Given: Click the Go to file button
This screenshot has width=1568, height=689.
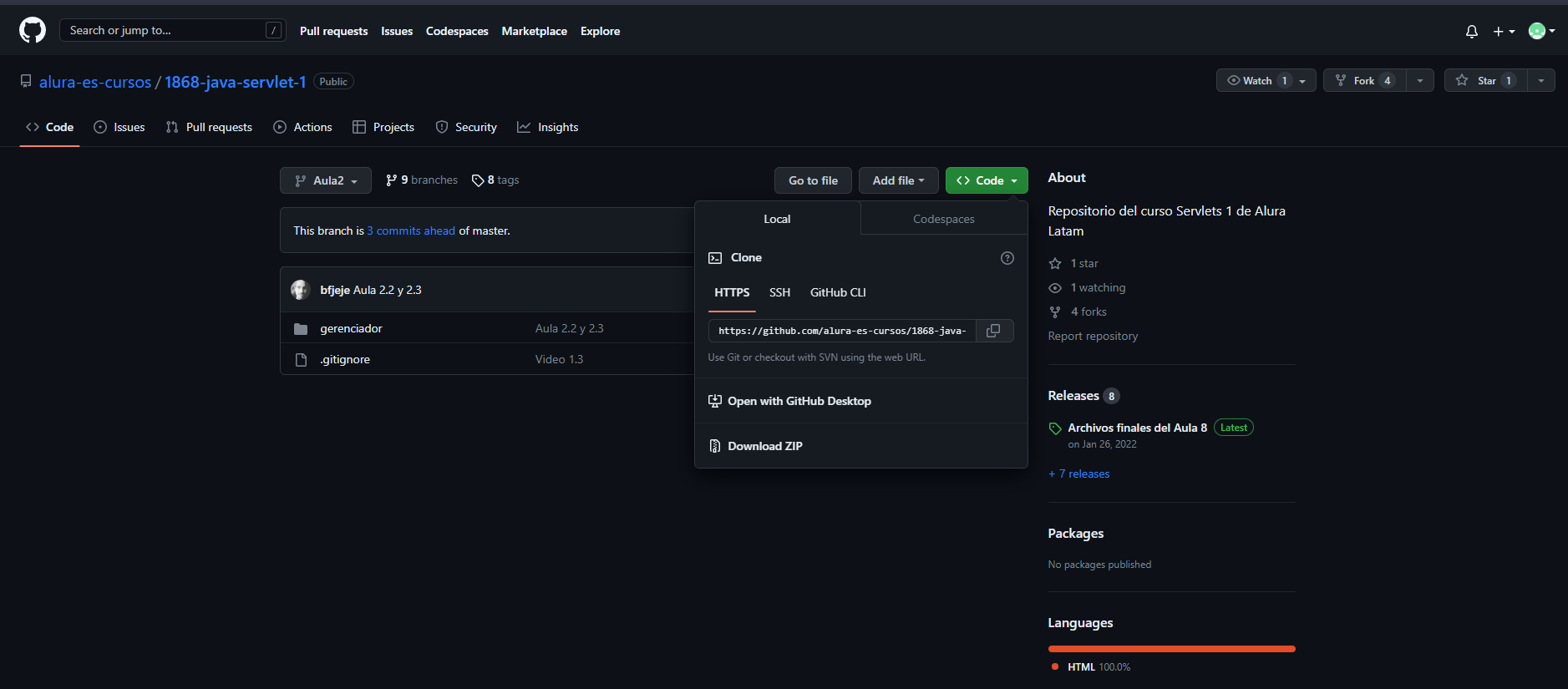Looking at the screenshot, I should pyautogui.click(x=813, y=180).
